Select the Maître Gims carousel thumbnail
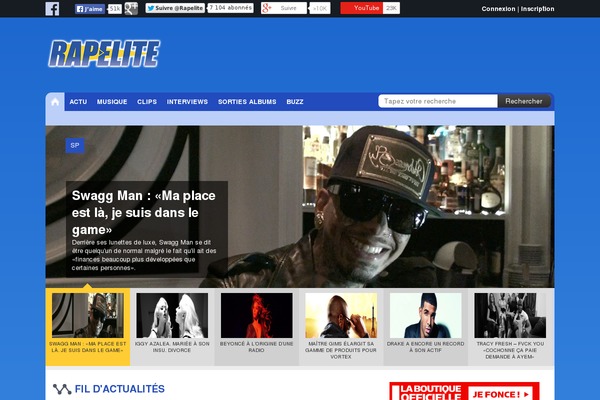 coord(341,315)
